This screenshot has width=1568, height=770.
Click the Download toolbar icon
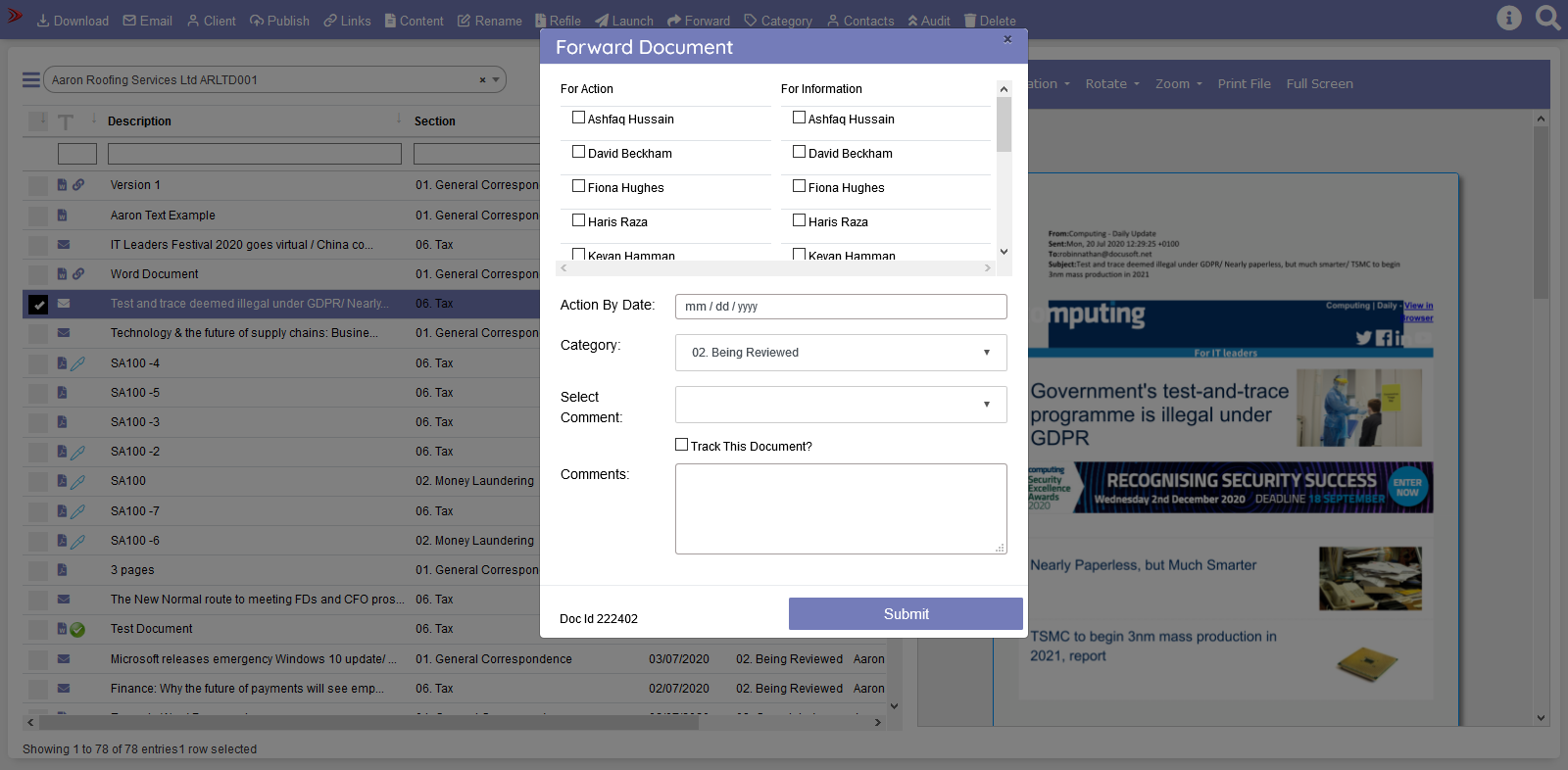click(43, 21)
